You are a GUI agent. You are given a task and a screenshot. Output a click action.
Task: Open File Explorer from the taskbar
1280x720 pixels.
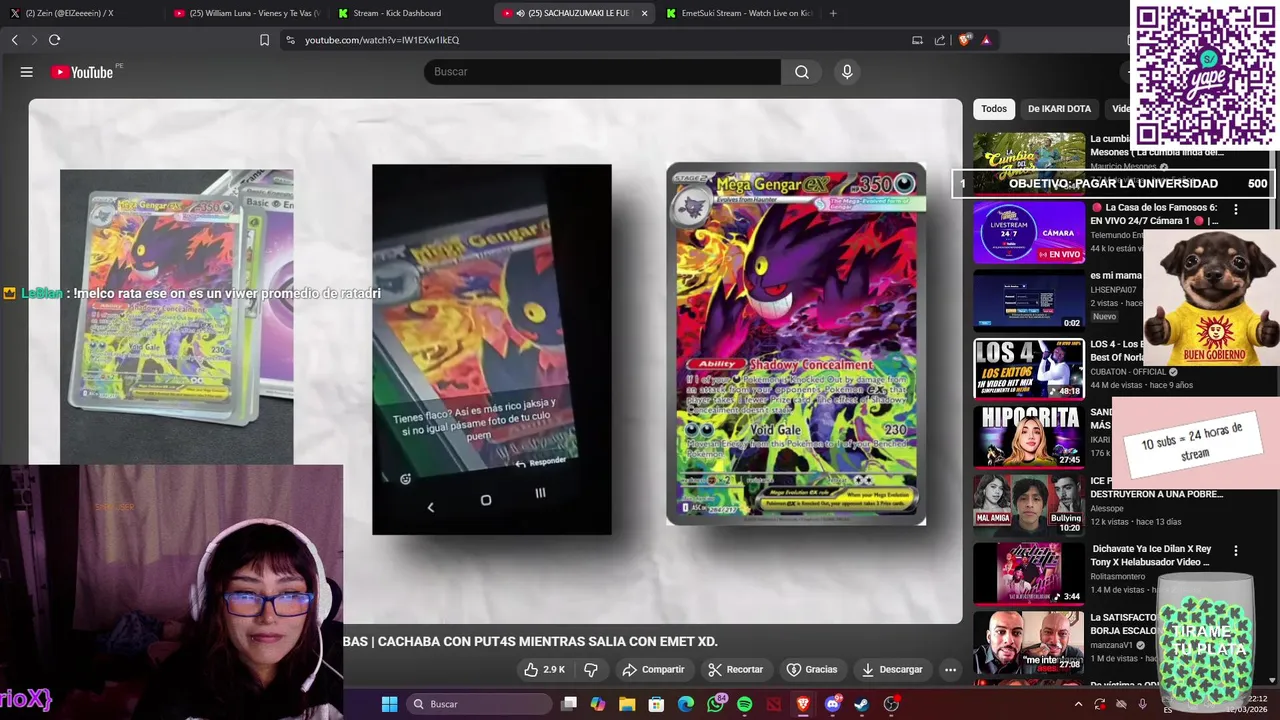[627, 704]
